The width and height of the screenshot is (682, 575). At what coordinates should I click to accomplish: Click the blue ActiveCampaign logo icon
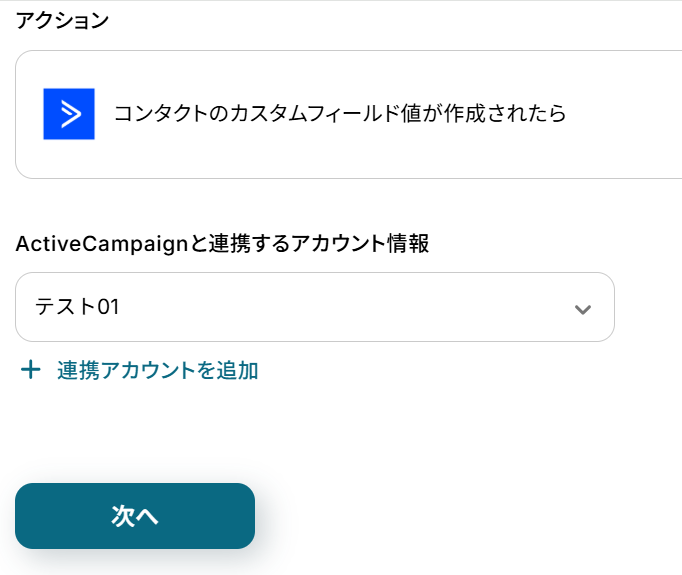69,114
